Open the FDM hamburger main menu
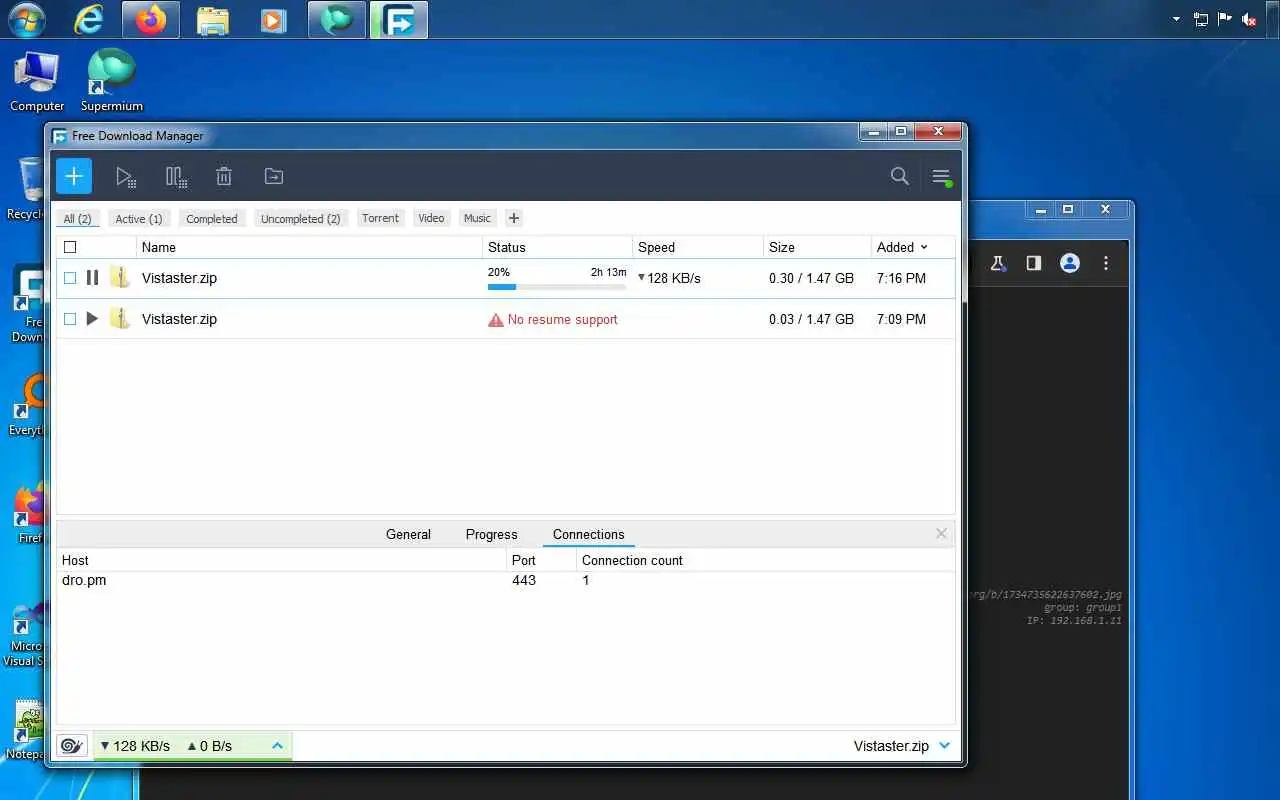The width and height of the screenshot is (1280, 800). point(941,177)
